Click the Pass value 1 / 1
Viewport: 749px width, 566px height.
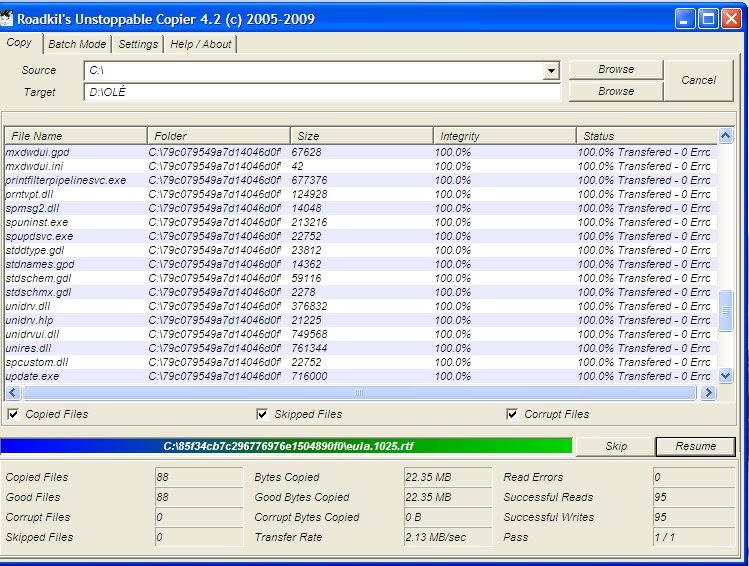coord(694,537)
